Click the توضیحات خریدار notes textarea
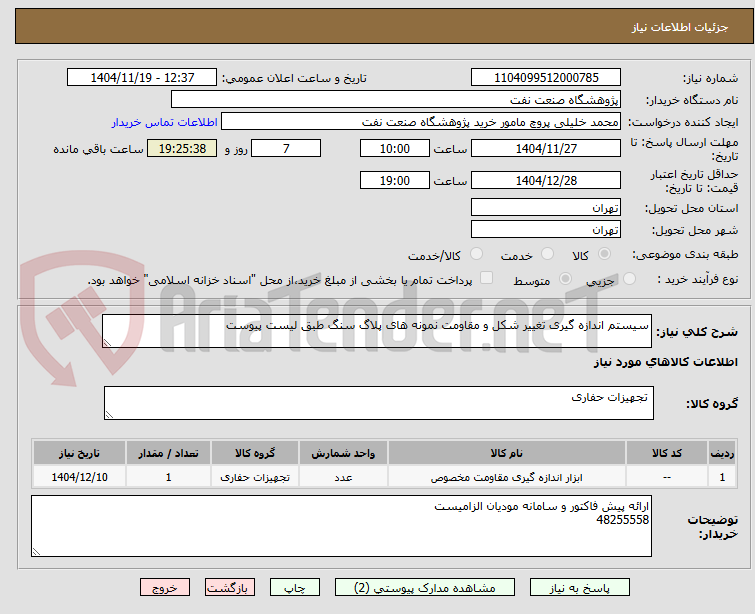 pos(341,526)
